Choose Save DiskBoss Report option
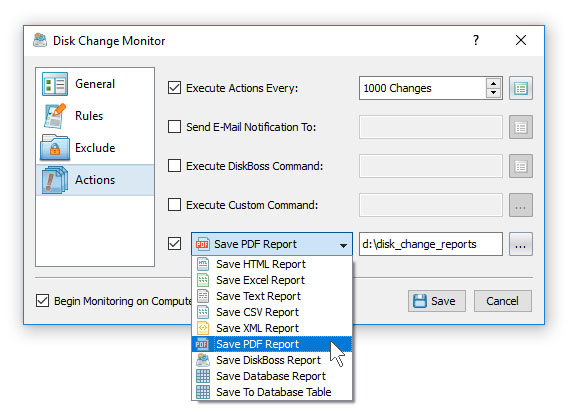571x414 pixels. pos(272,360)
